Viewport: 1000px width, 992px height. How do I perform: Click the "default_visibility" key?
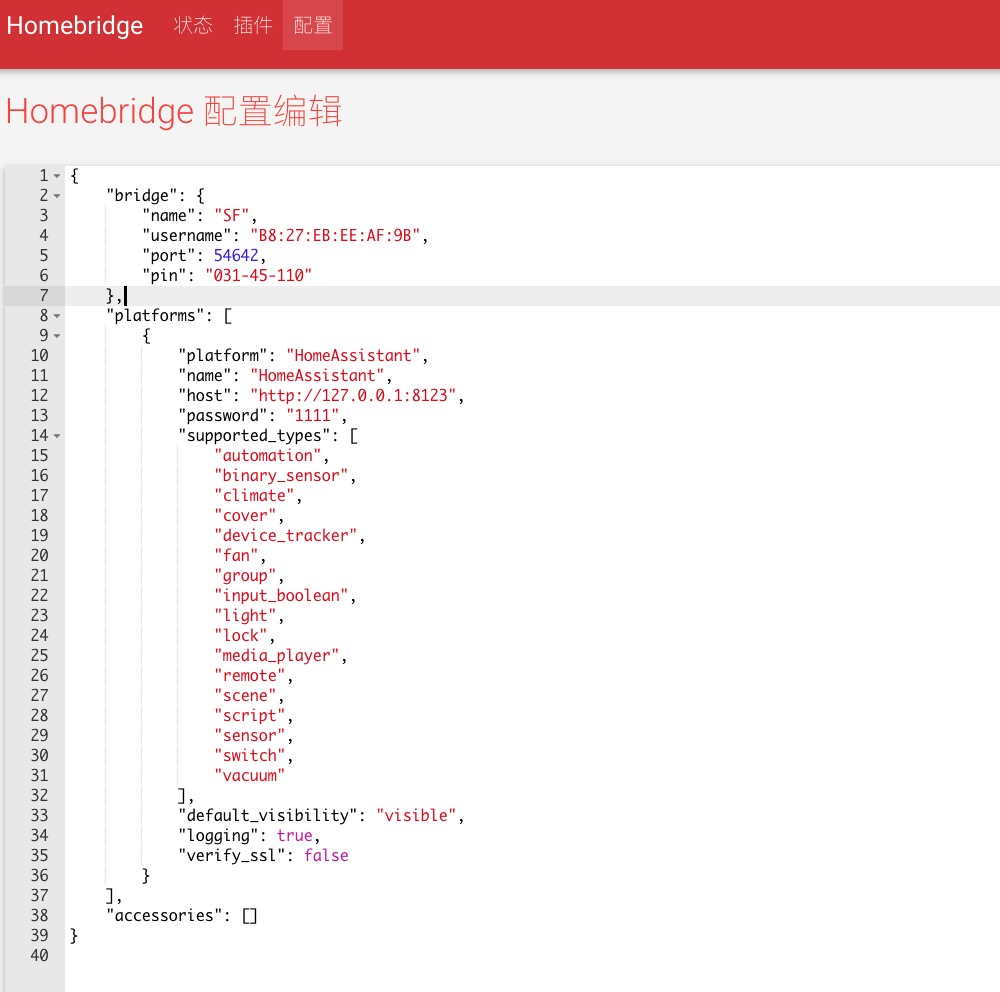(x=267, y=815)
